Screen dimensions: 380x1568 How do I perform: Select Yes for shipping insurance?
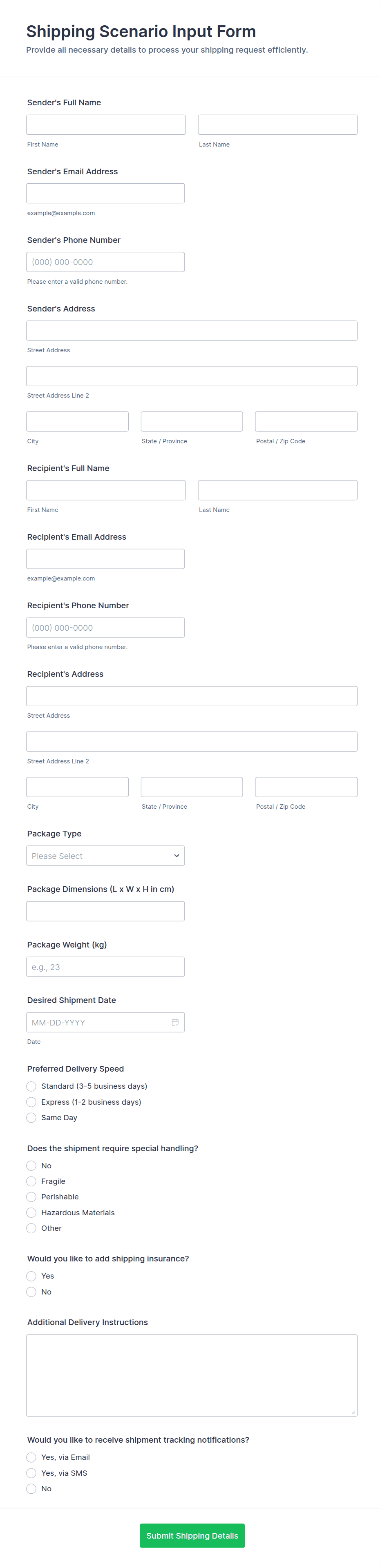coord(32,1277)
